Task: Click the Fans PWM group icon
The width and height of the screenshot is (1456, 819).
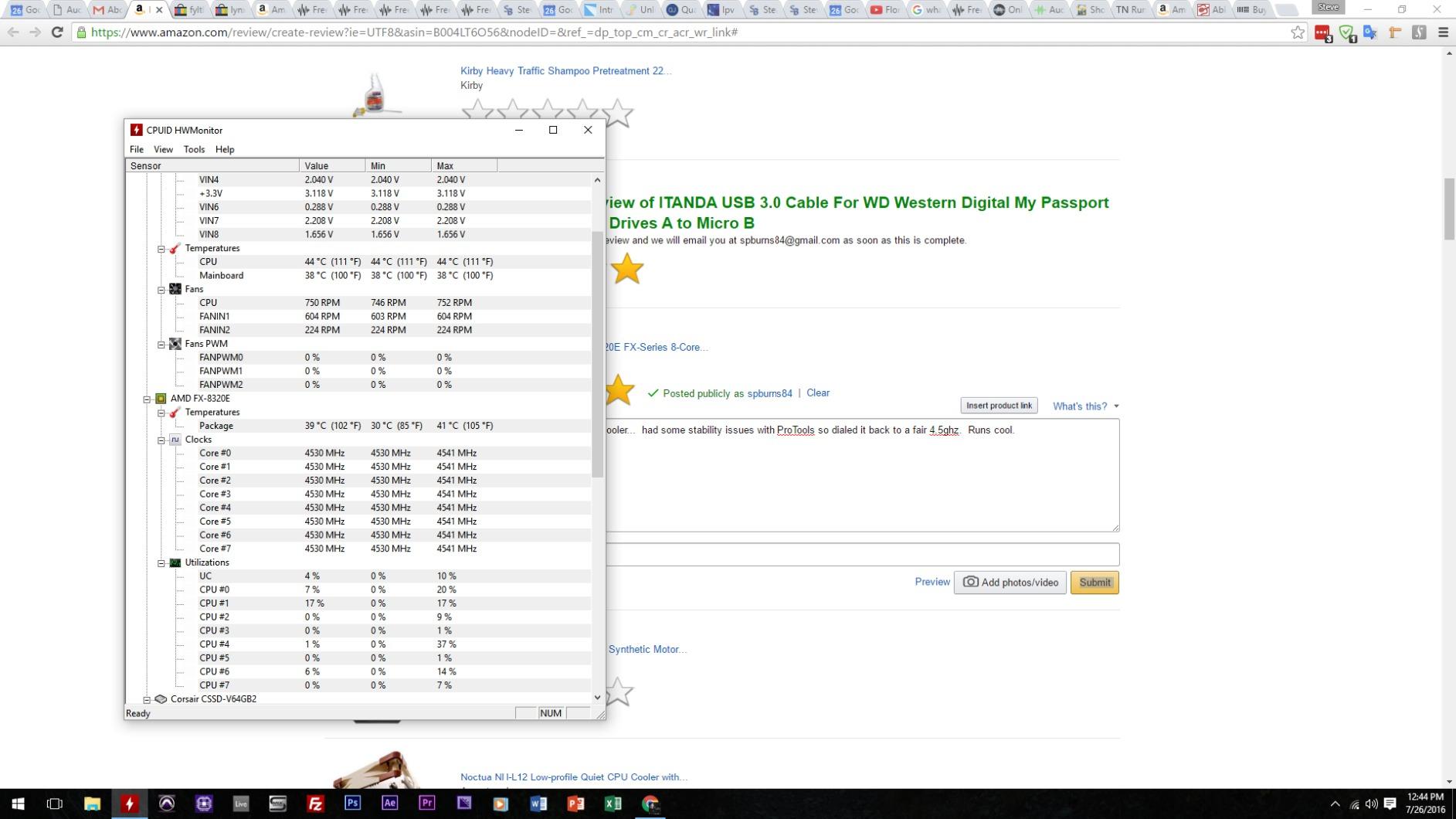Action: (x=175, y=344)
